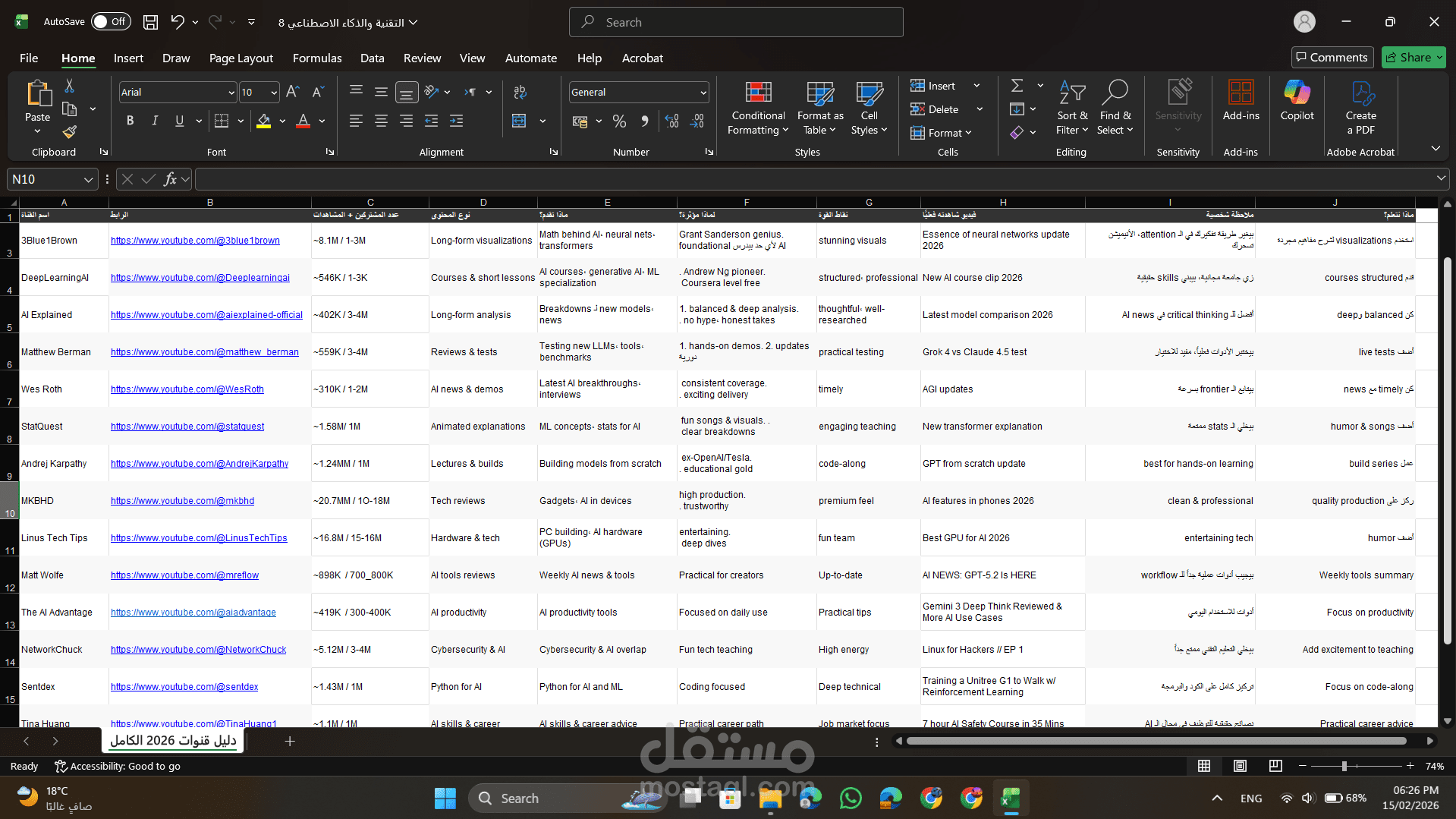Apply percent style to cell
Viewport: 1456px width, 819px height.
pyautogui.click(x=619, y=121)
